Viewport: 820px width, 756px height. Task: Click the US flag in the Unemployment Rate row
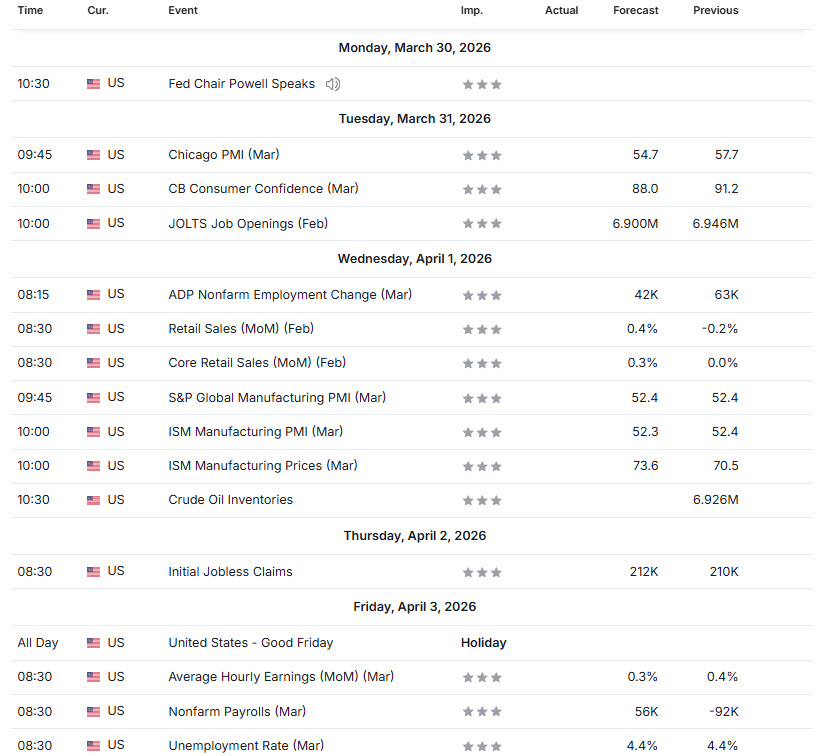[93, 745]
